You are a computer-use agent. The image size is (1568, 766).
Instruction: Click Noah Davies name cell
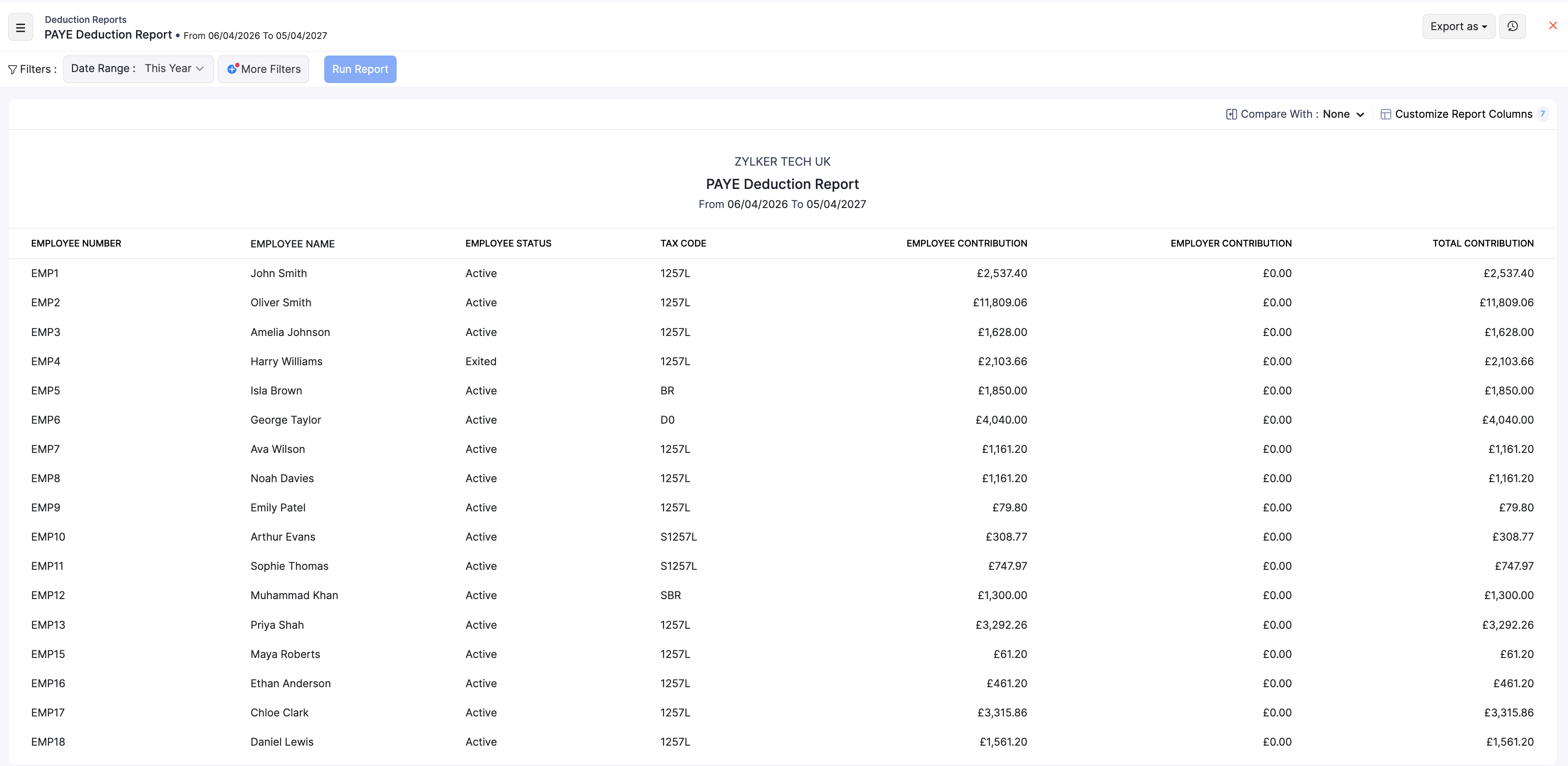(x=282, y=478)
